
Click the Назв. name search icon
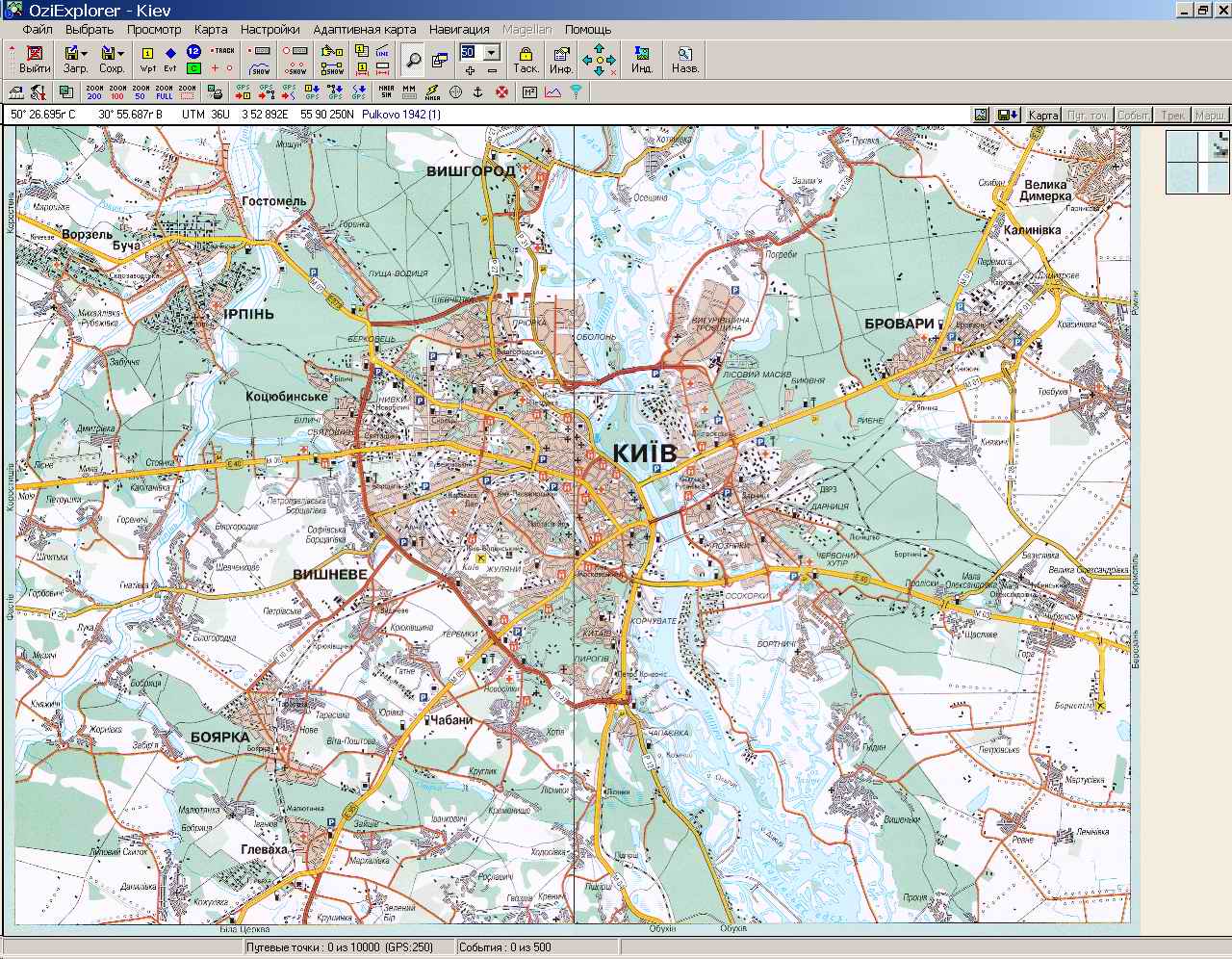click(x=684, y=60)
